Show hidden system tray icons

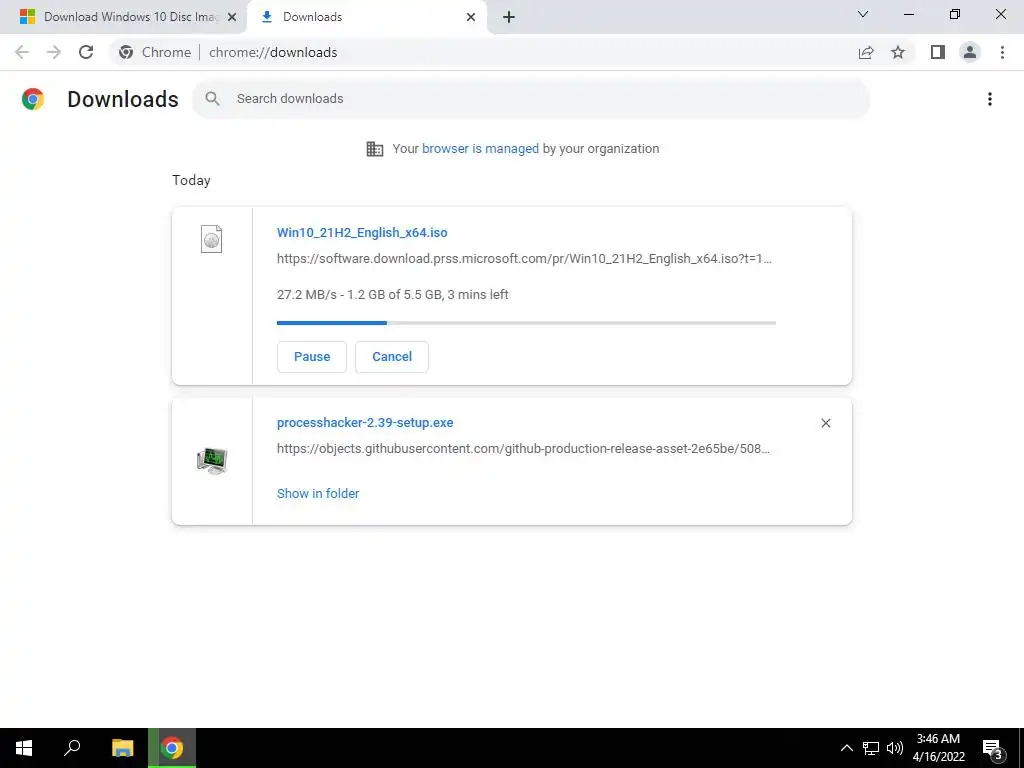coord(846,748)
